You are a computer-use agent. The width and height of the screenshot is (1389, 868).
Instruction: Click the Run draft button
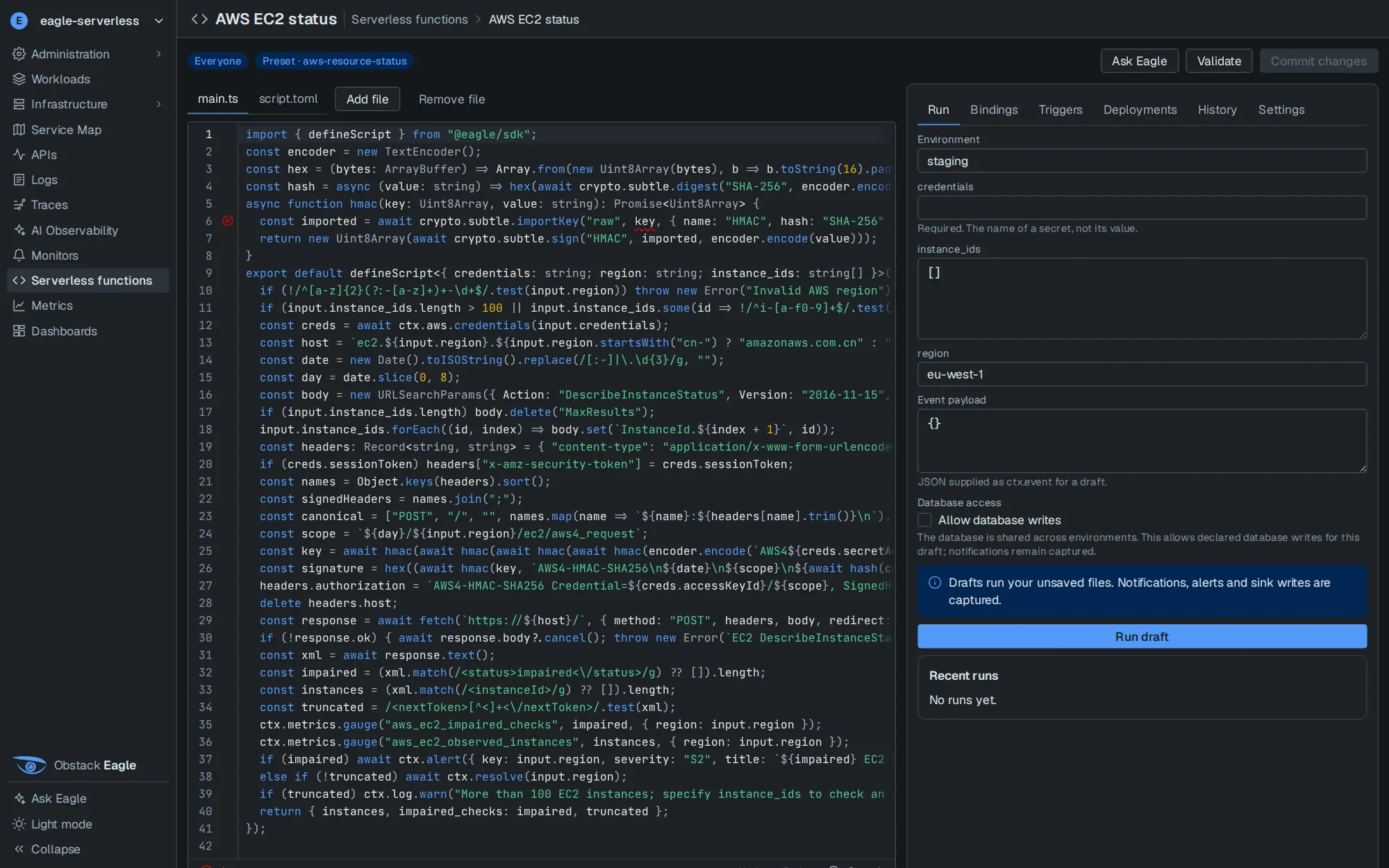[1142, 637]
